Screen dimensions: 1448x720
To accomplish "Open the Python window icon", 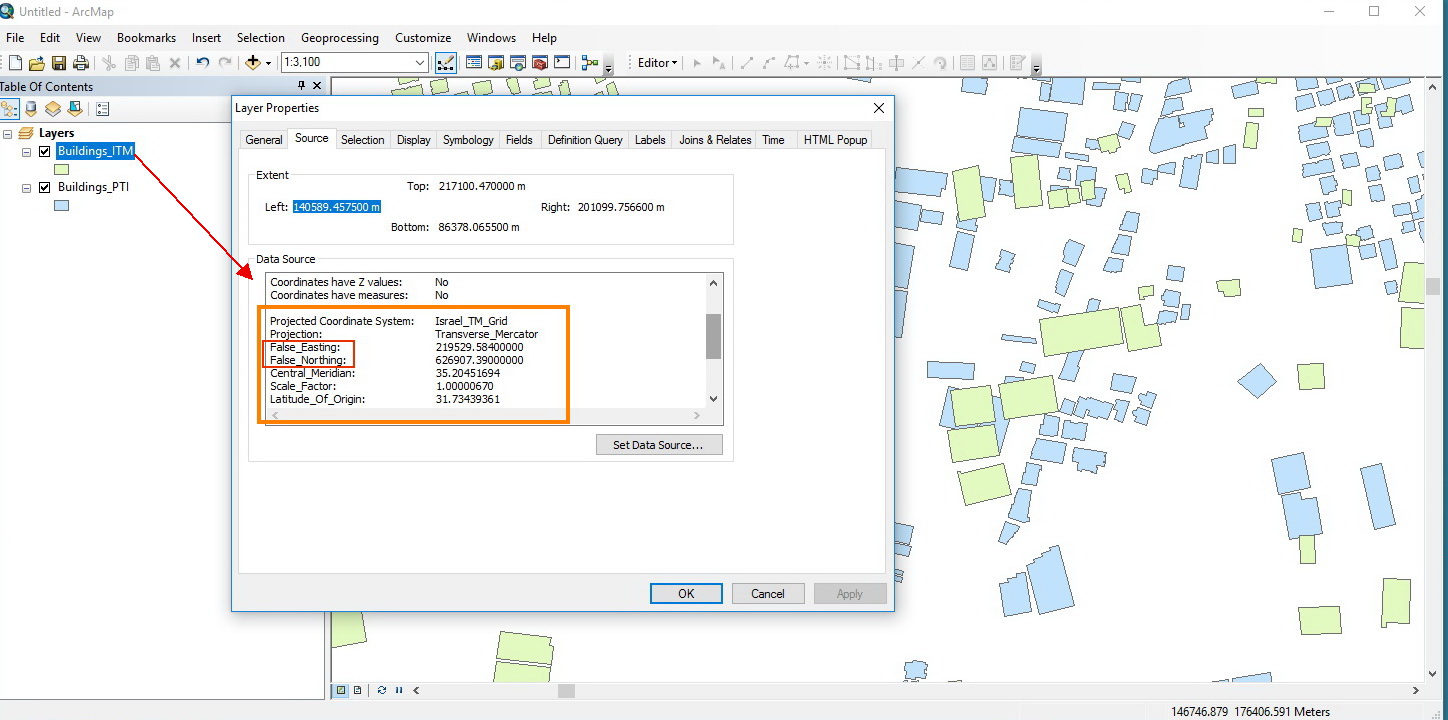I will (562, 63).
